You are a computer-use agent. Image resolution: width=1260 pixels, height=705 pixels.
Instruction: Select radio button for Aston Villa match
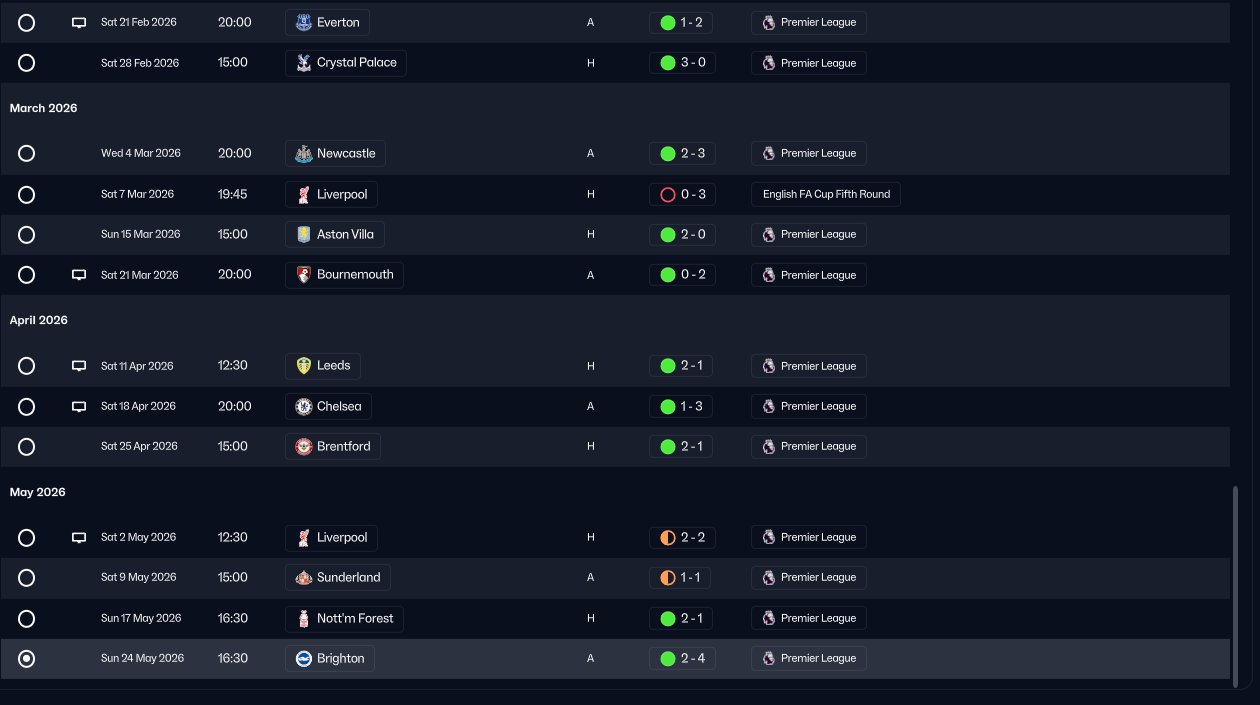[x=27, y=235]
